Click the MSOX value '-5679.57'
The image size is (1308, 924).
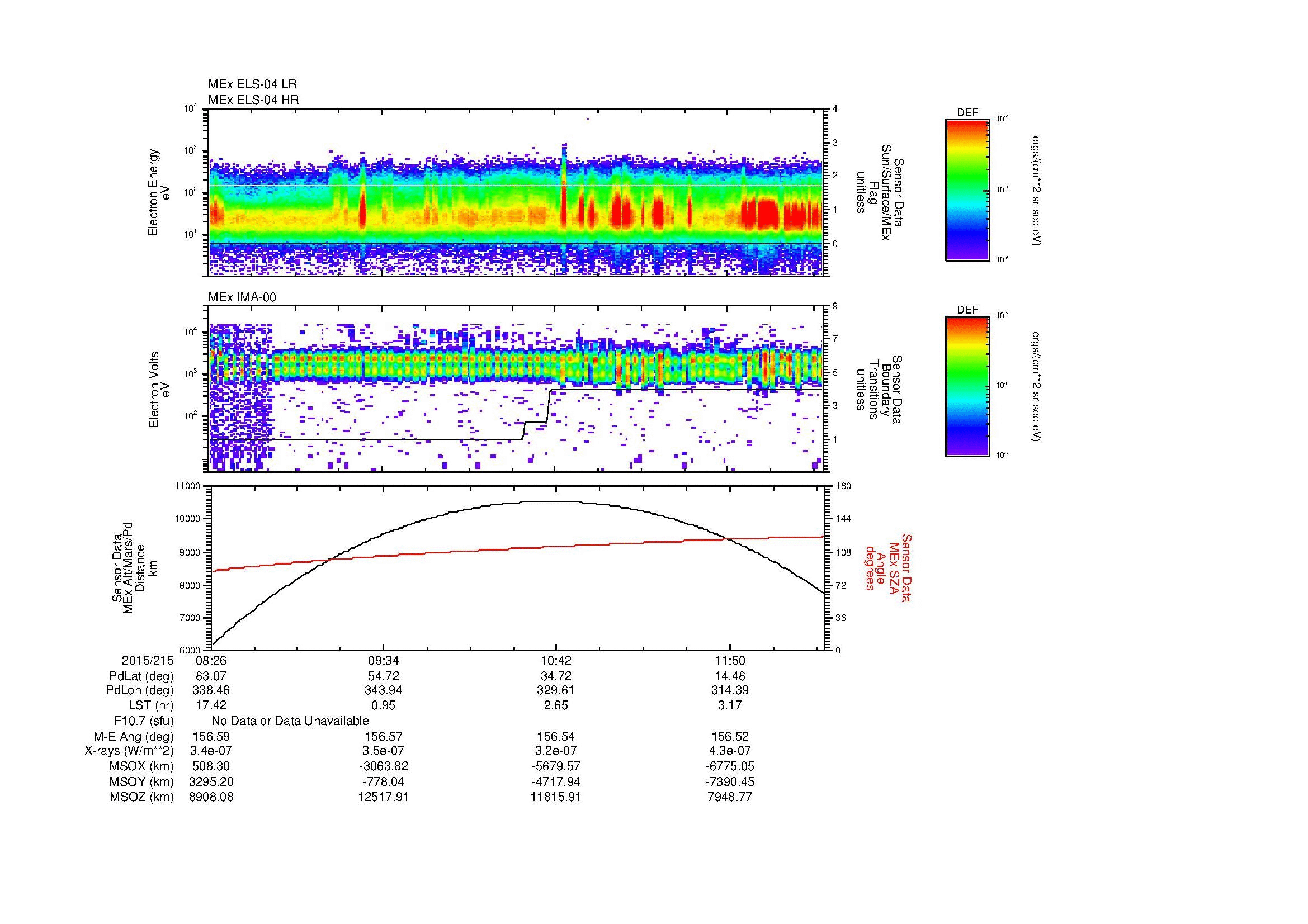point(556,766)
